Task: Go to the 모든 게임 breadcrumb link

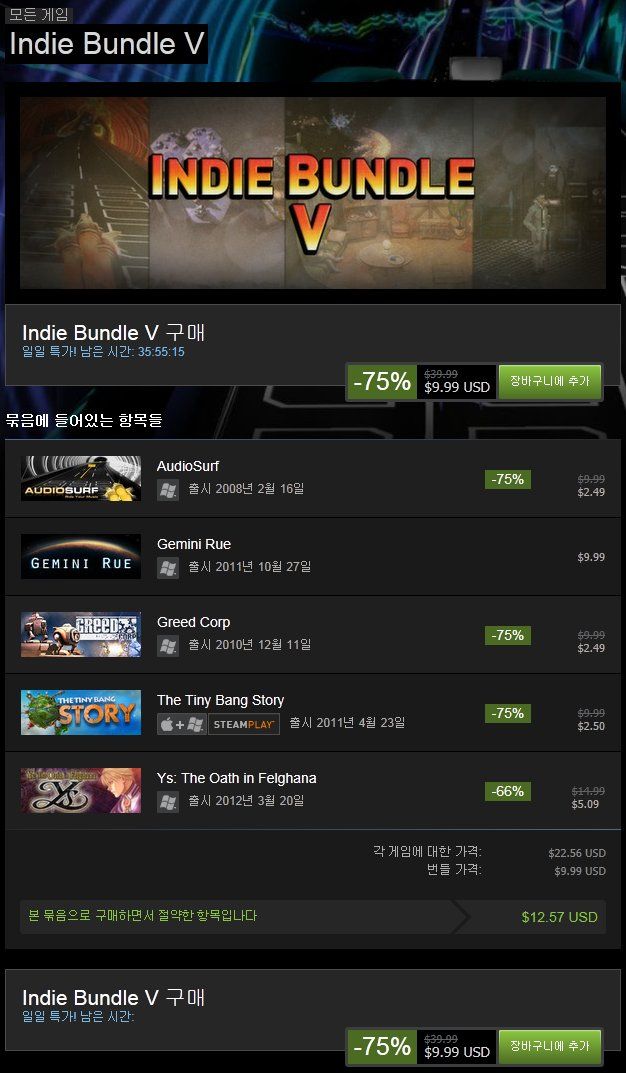Action: [39, 14]
